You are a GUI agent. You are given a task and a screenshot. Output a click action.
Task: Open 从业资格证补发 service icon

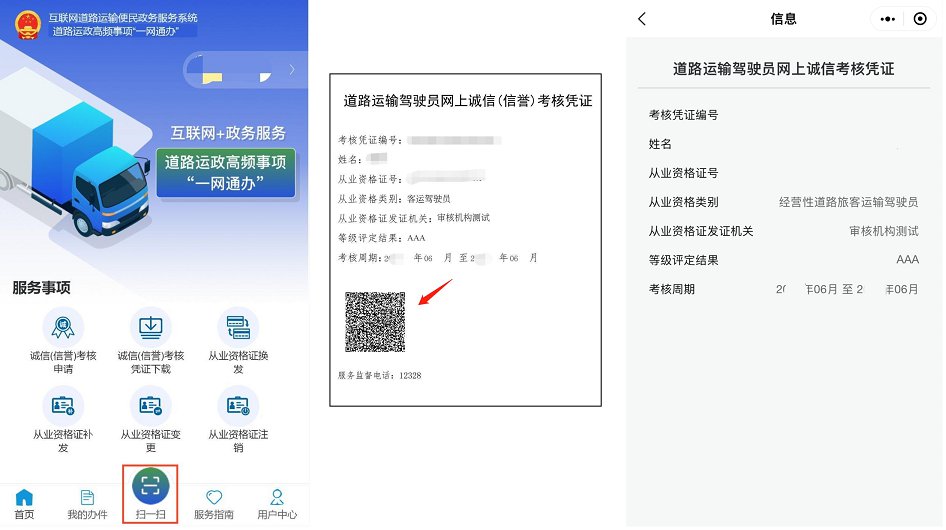(x=63, y=406)
